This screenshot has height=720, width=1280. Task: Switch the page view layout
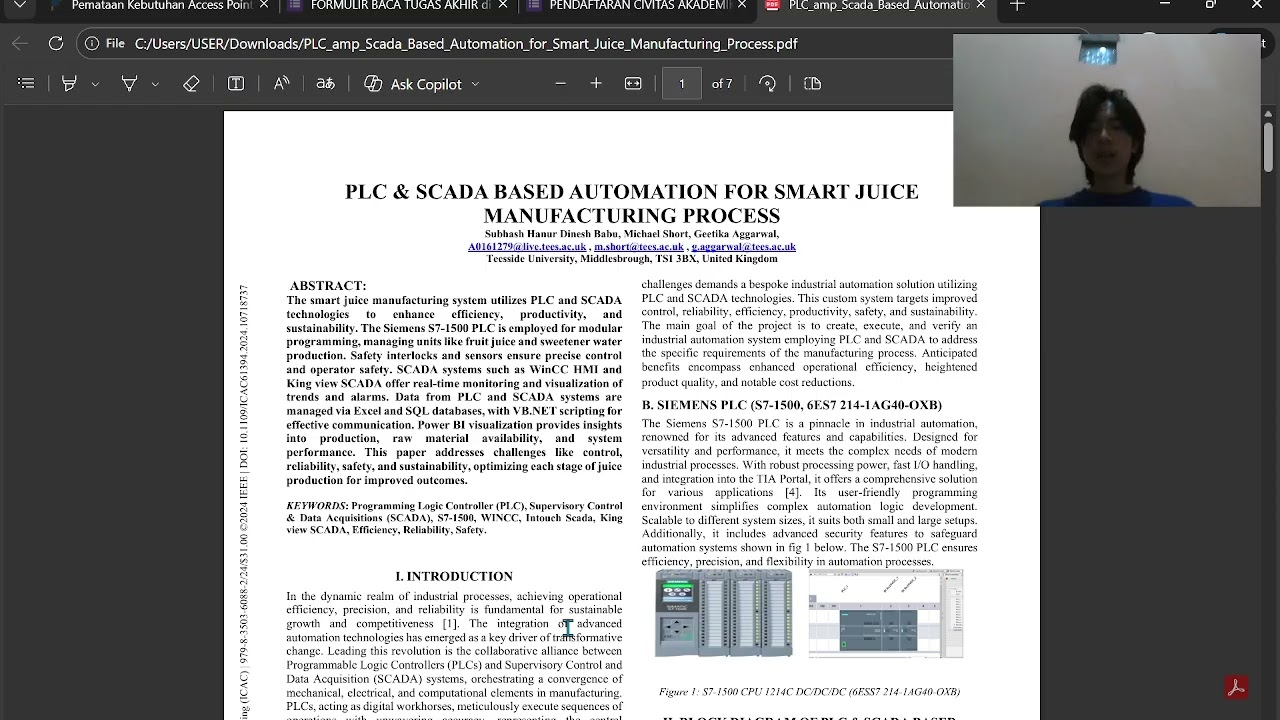[812, 84]
